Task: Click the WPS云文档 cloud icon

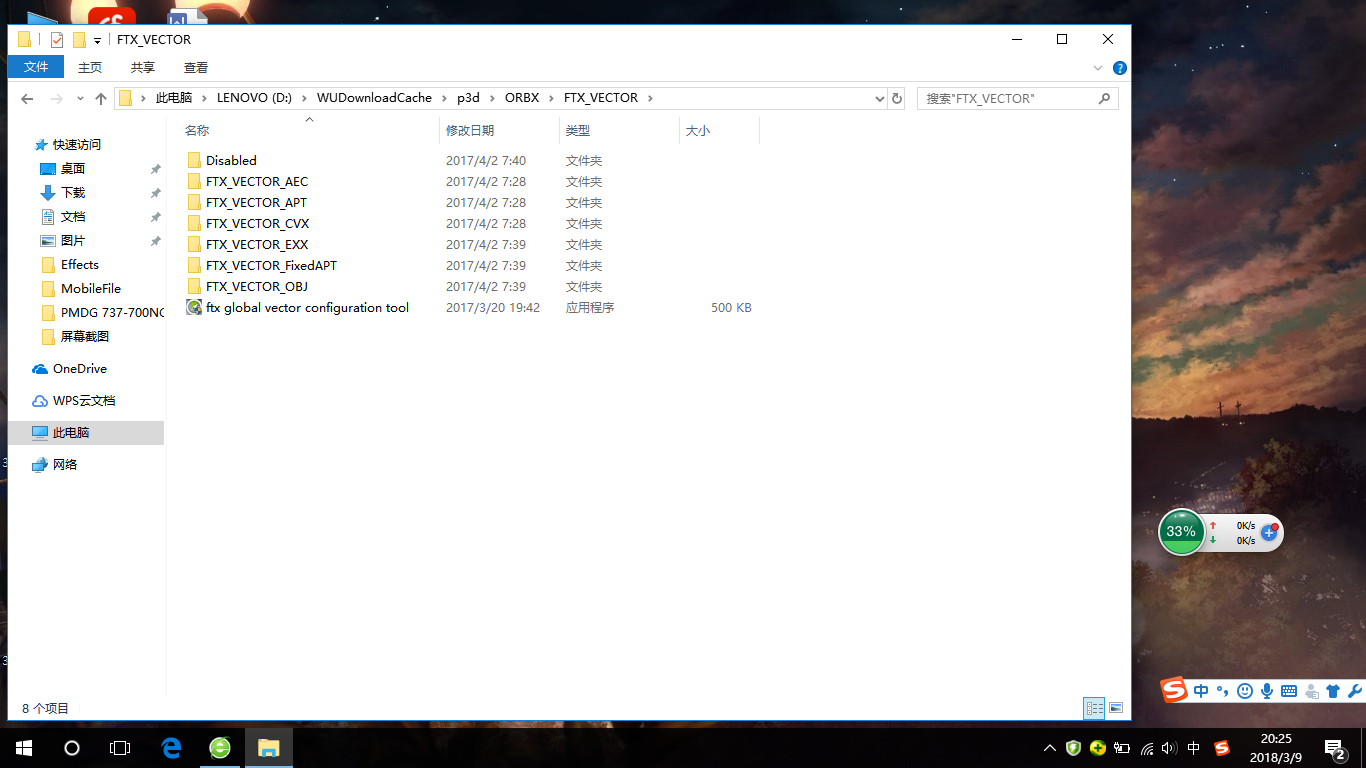Action: point(40,400)
